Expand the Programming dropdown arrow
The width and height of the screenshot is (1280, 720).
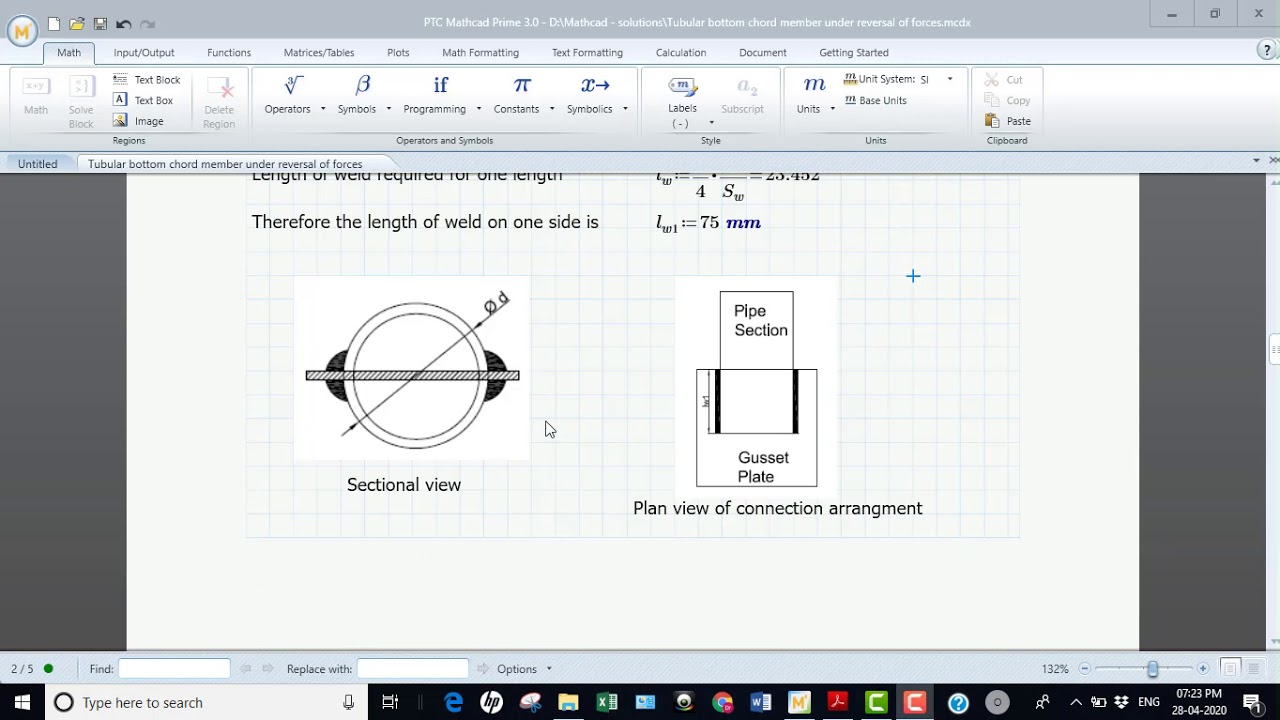478,109
